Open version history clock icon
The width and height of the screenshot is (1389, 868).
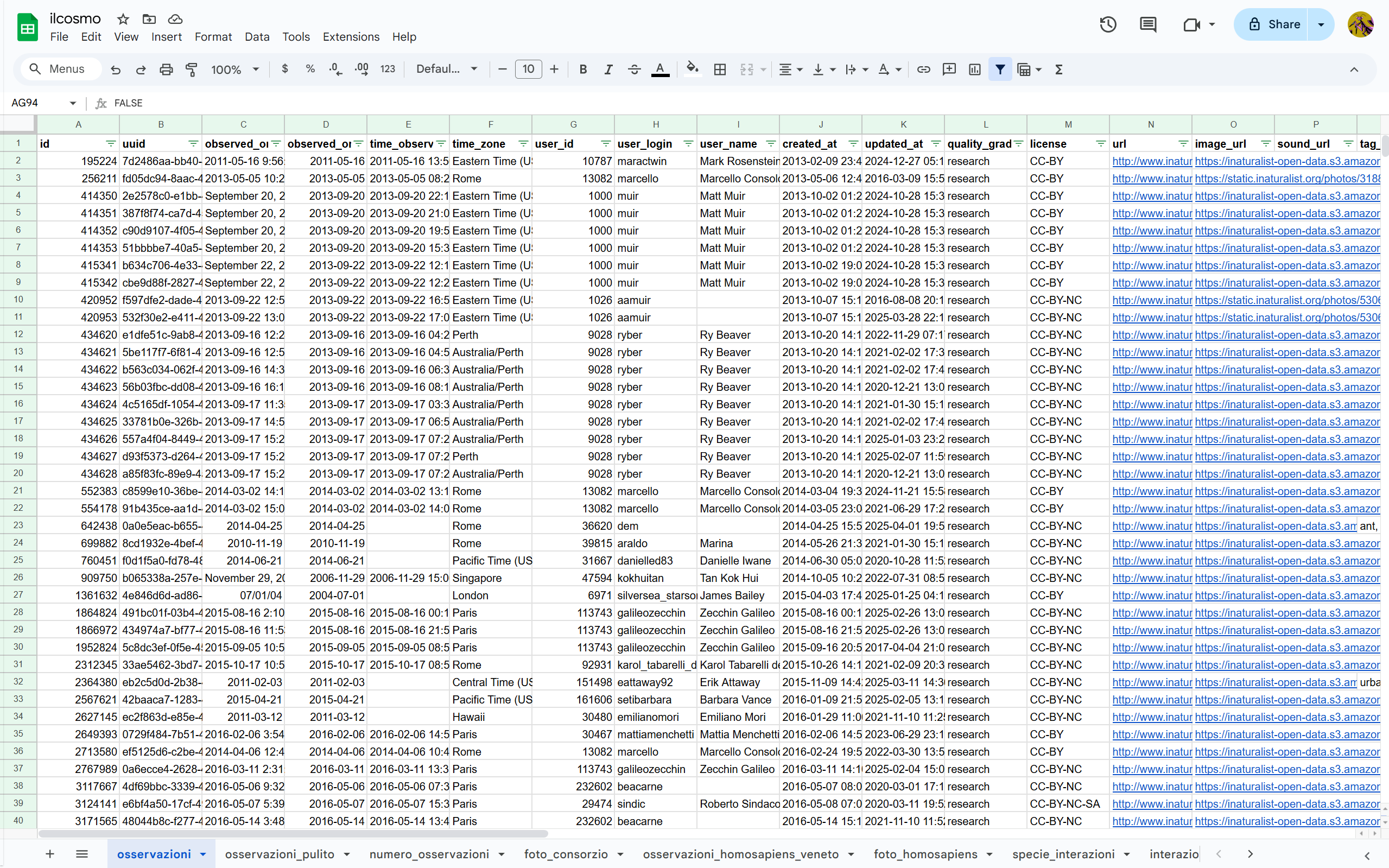coord(1108,24)
